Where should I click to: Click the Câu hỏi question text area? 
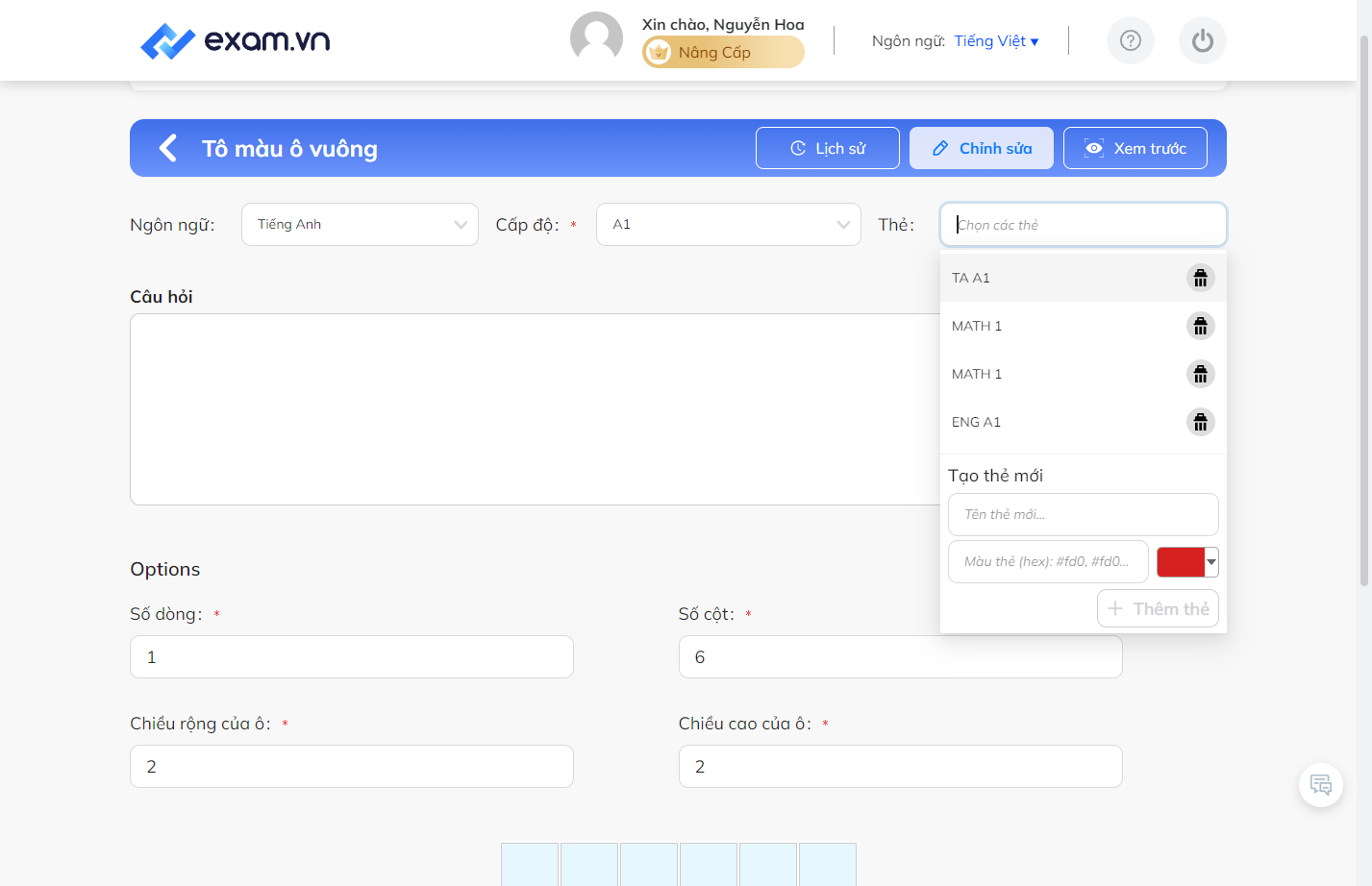pyautogui.click(x=535, y=409)
